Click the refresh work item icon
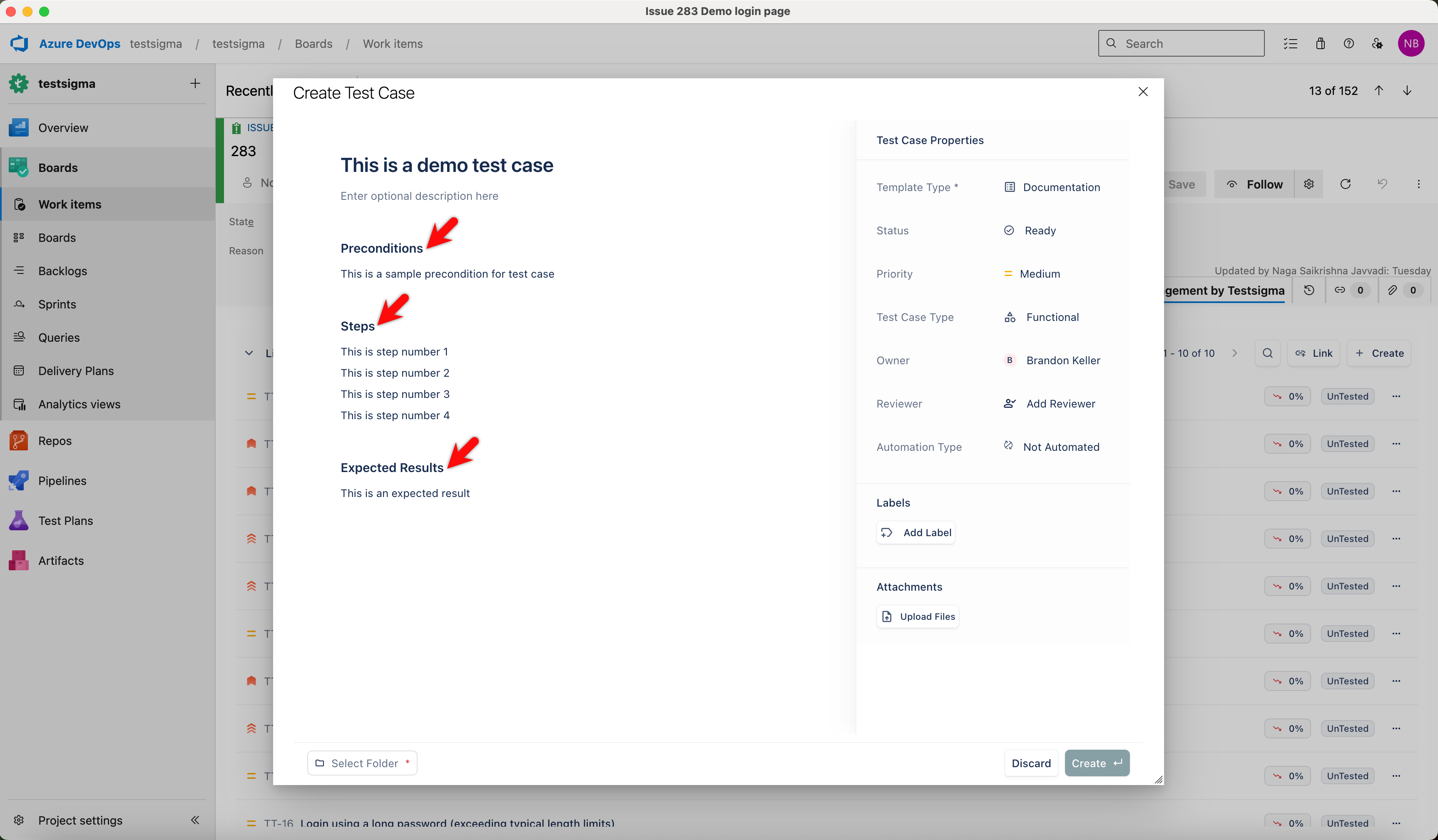The width and height of the screenshot is (1438, 840). point(1345,184)
